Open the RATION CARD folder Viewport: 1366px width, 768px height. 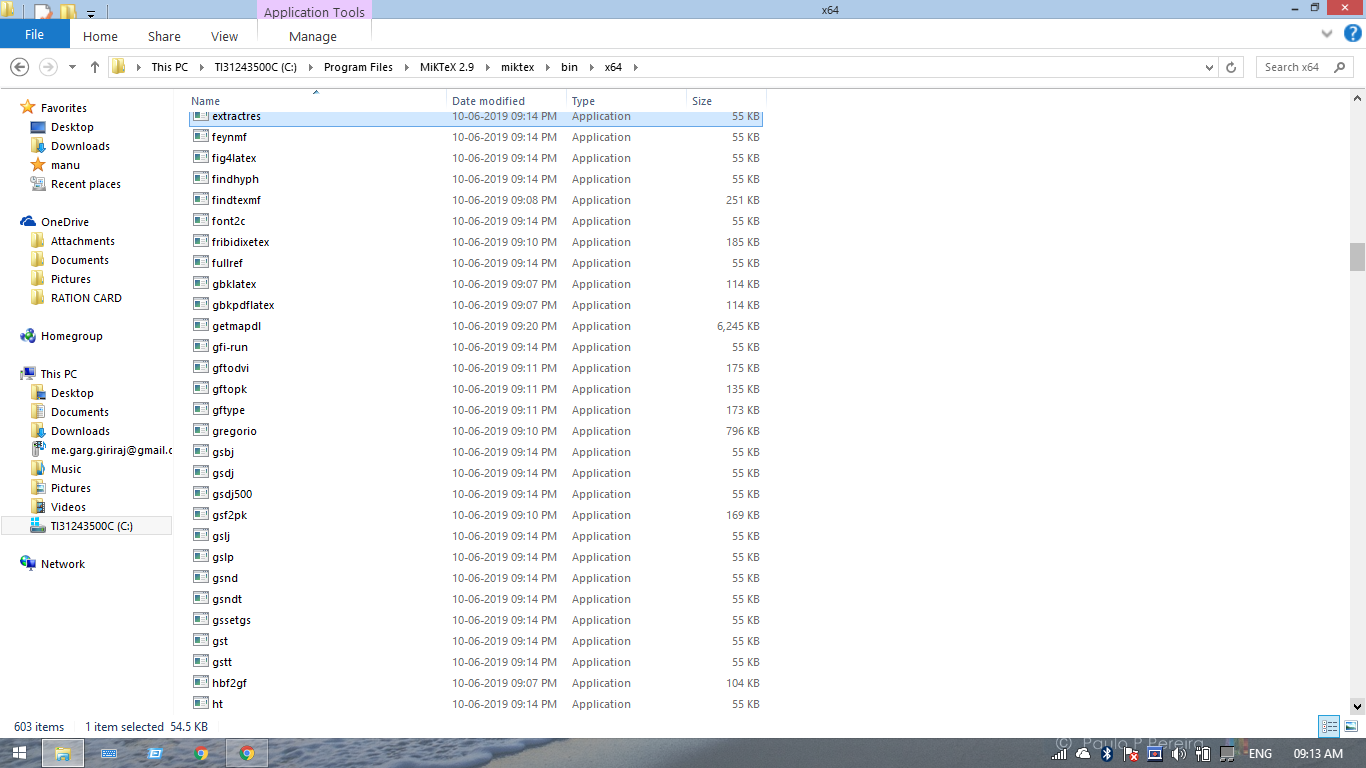(x=86, y=298)
